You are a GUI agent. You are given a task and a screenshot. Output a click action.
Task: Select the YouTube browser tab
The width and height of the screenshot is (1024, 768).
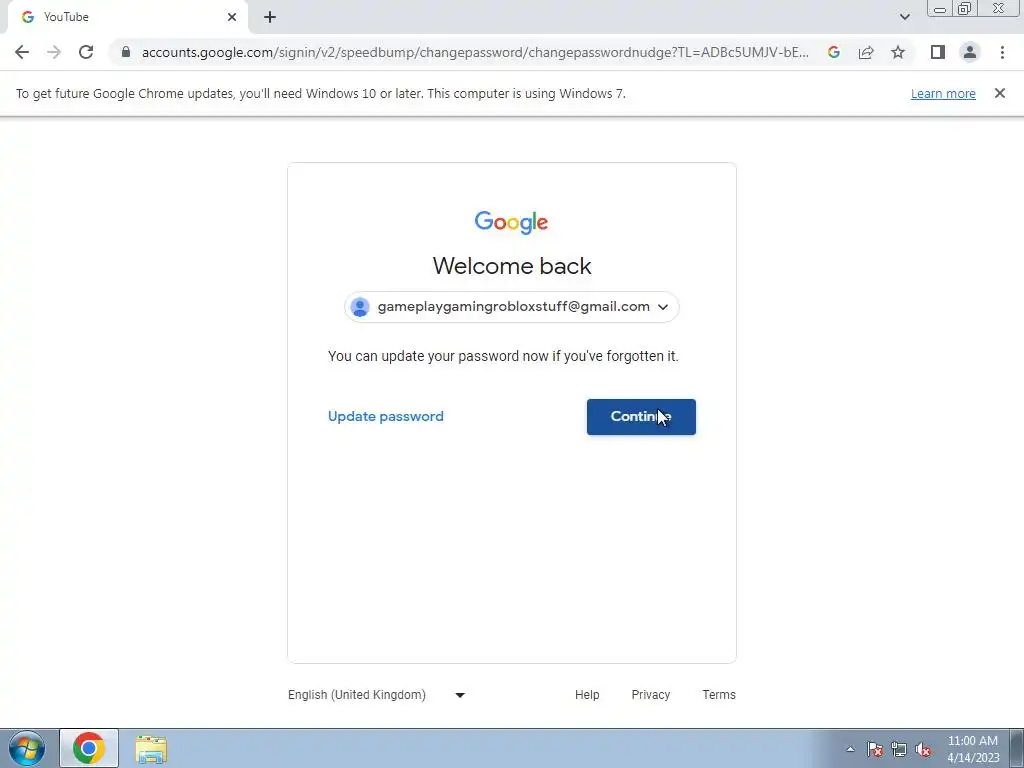click(x=127, y=17)
